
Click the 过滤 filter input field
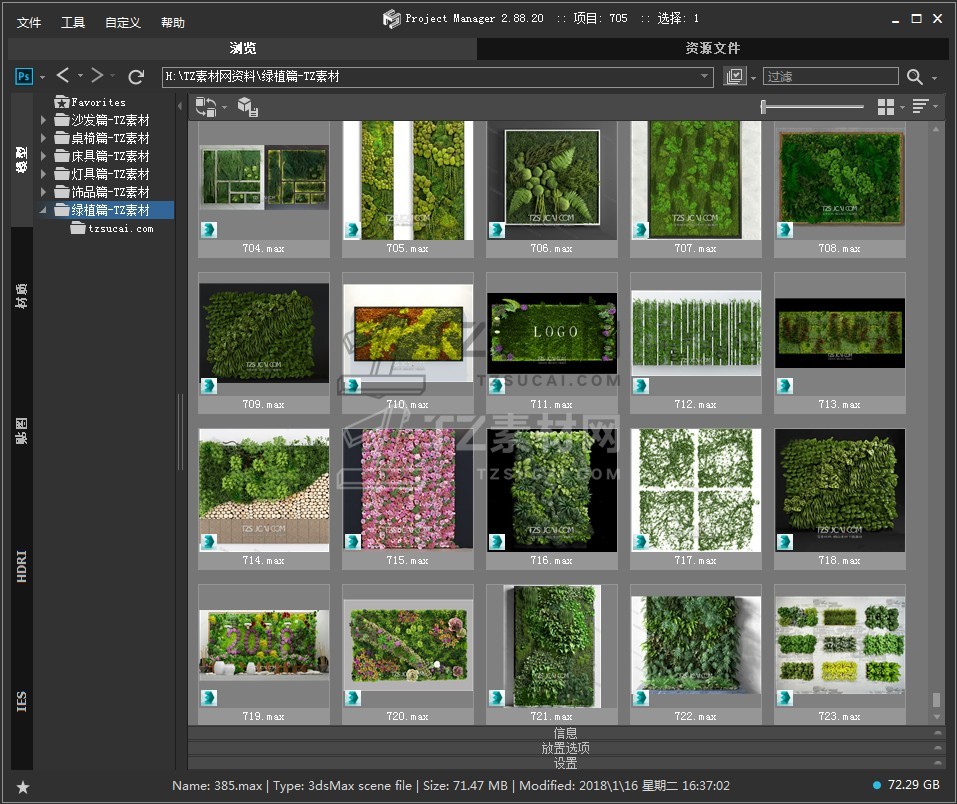point(829,77)
